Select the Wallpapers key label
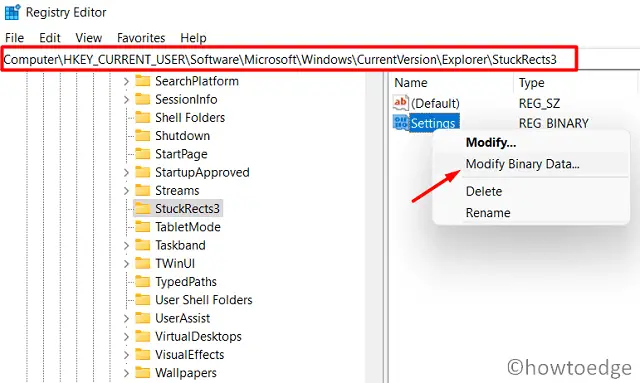The width and height of the screenshot is (640, 383). 186,373
